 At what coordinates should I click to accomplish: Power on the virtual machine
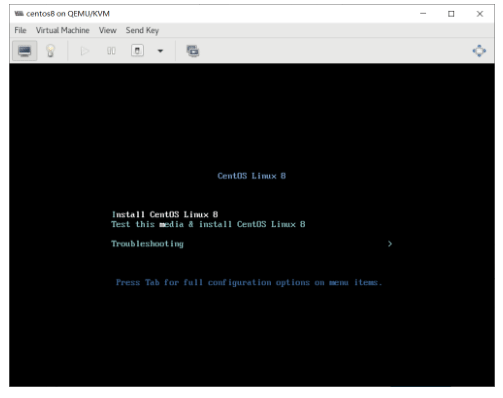85,51
